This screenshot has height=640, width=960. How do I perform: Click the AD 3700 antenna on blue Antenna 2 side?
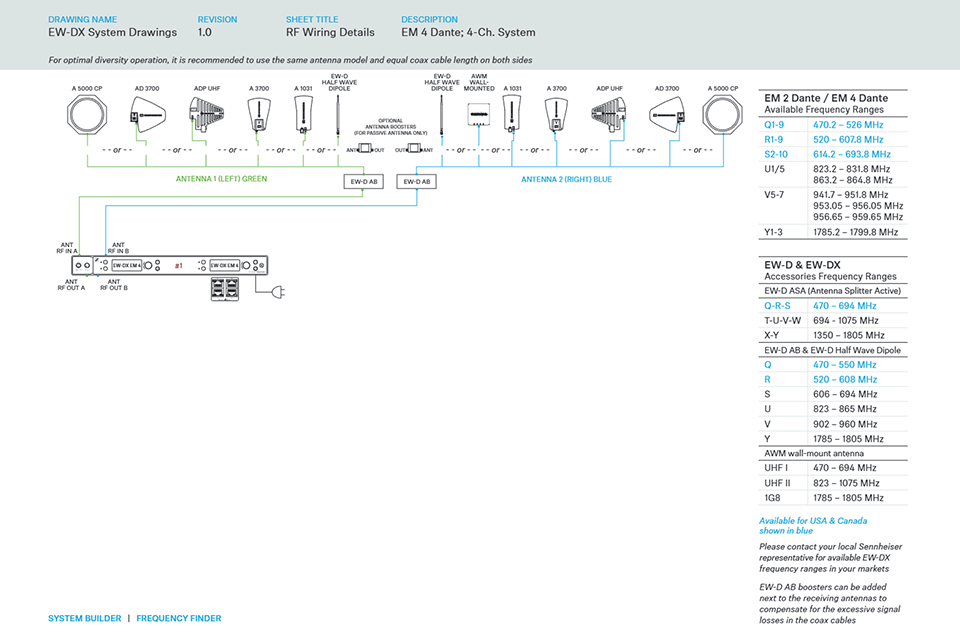click(x=667, y=115)
